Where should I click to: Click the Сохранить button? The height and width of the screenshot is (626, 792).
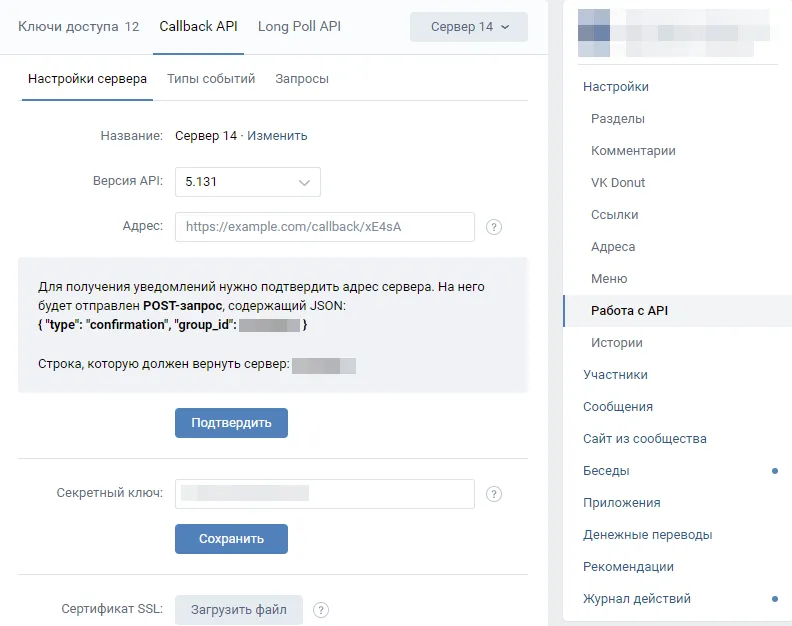pyautogui.click(x=231, y=539)
